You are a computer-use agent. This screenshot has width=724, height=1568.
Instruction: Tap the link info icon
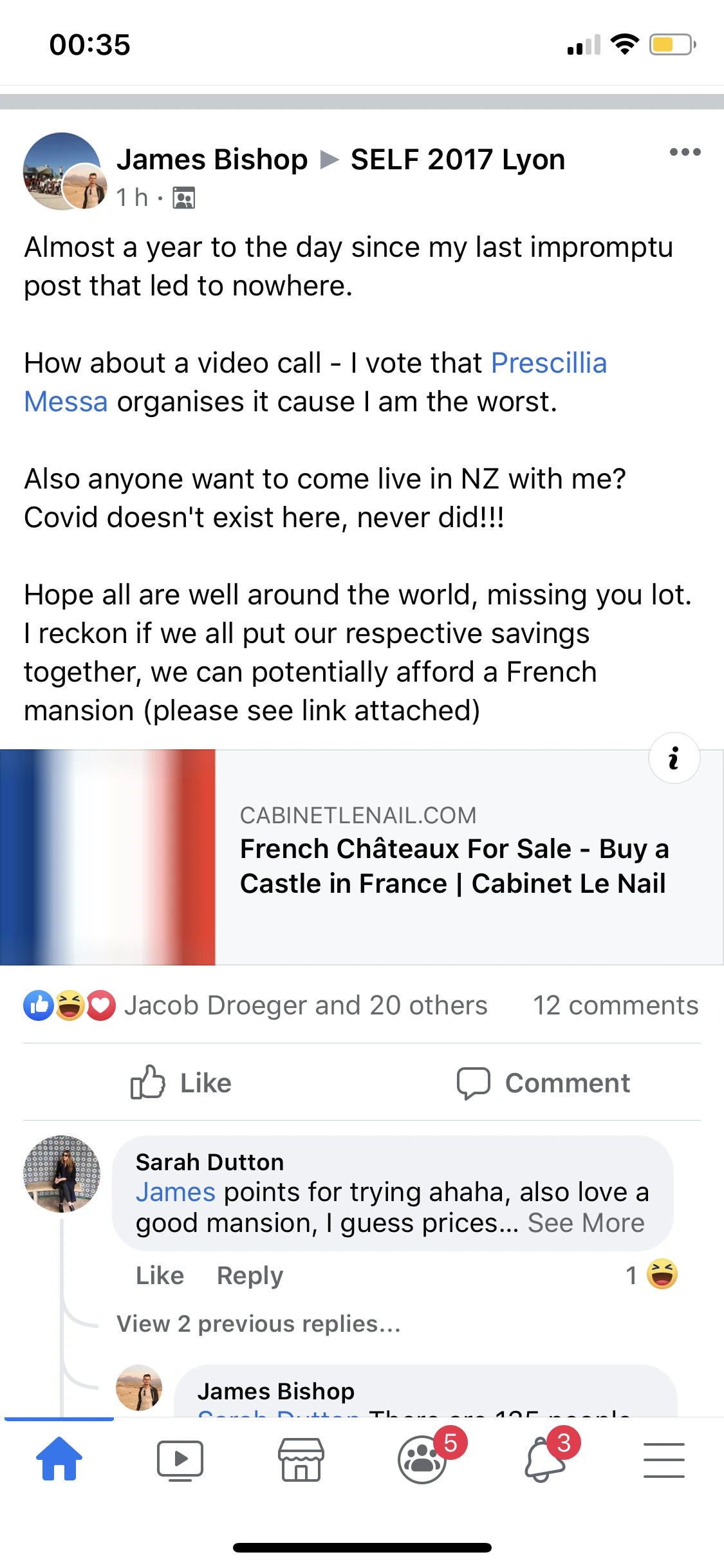pyautogui.click(x=674, y=758)
